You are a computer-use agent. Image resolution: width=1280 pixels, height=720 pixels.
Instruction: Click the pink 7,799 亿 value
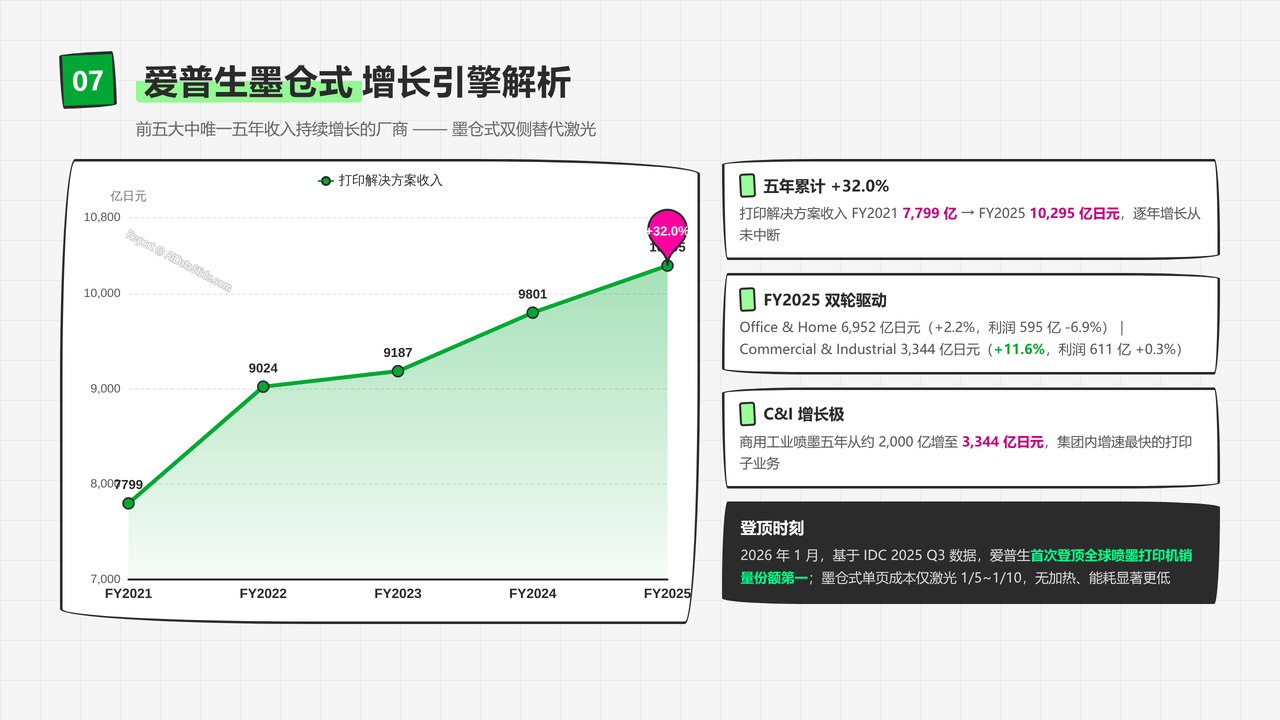pyautogui.click(x=929, y=214)
